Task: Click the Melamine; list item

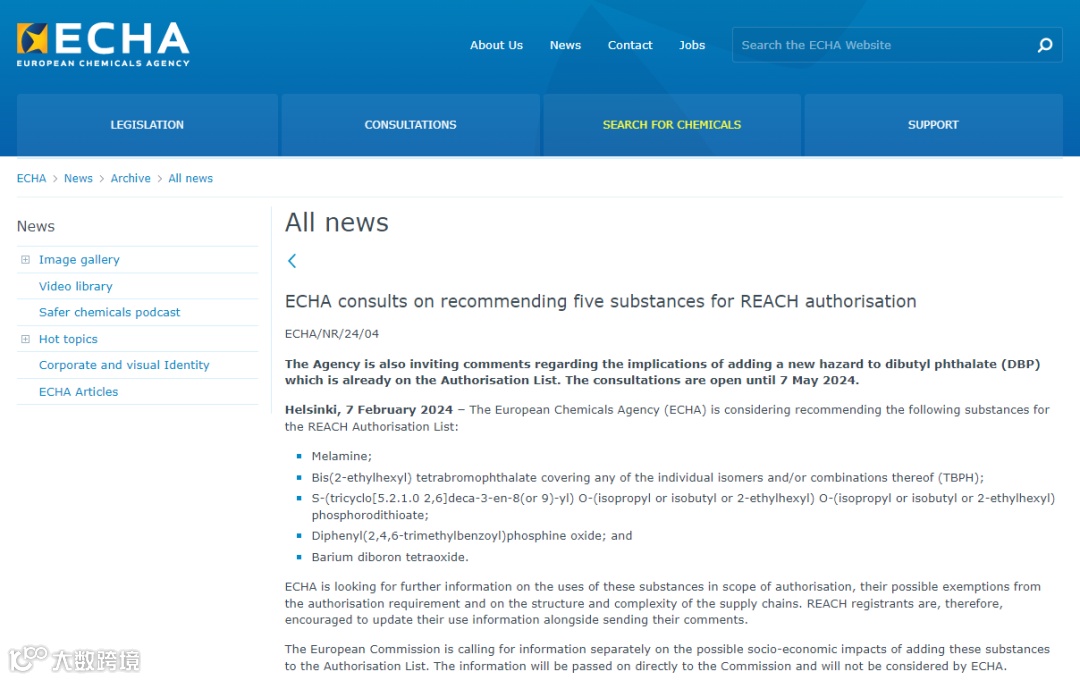Action: 342,456
